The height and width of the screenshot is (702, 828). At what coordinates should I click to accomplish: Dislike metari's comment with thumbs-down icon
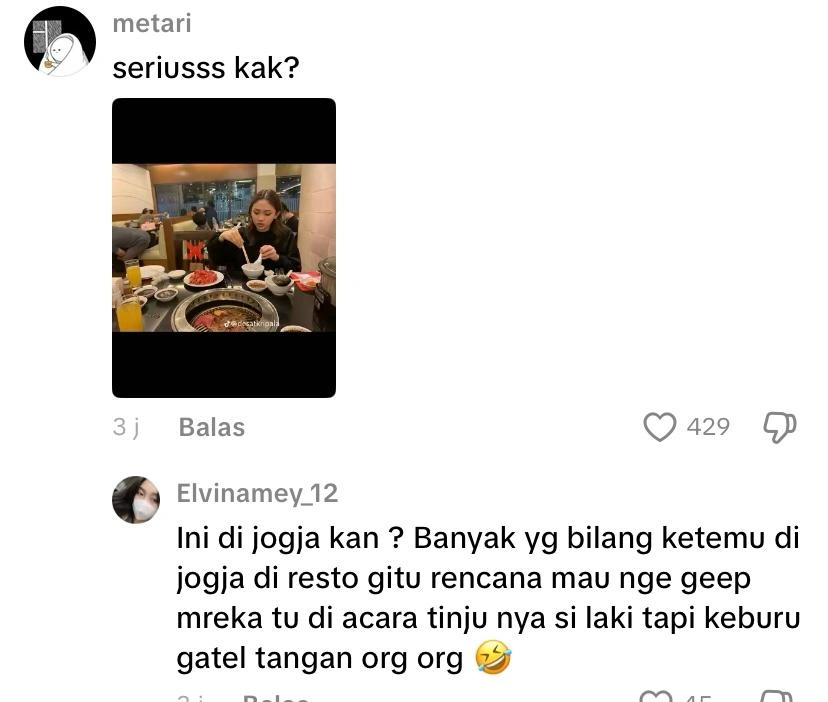[780, 427]
